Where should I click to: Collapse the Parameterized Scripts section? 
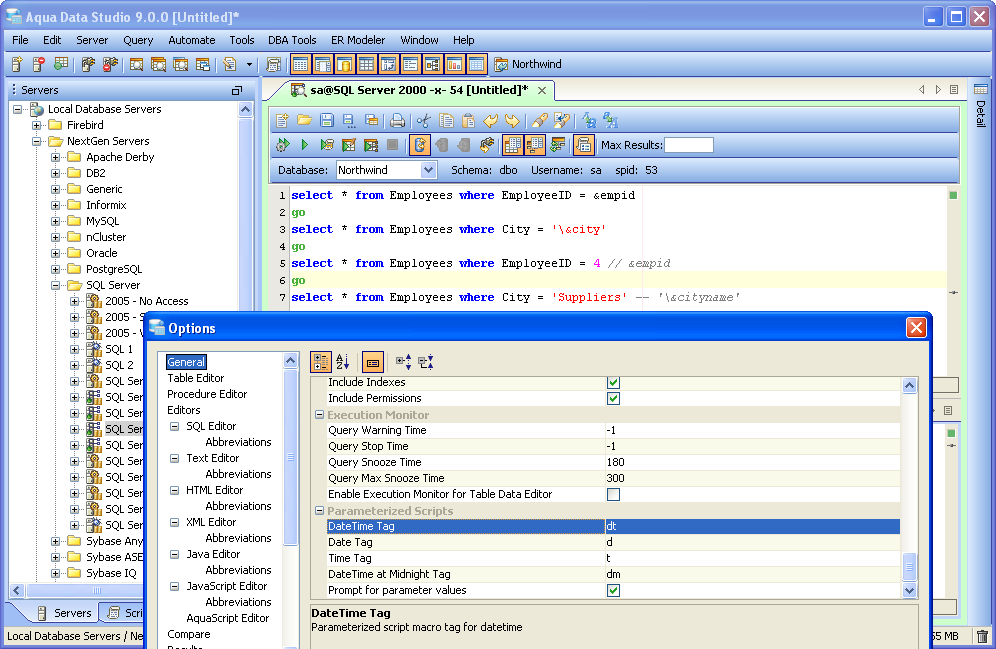click(320, 511)
